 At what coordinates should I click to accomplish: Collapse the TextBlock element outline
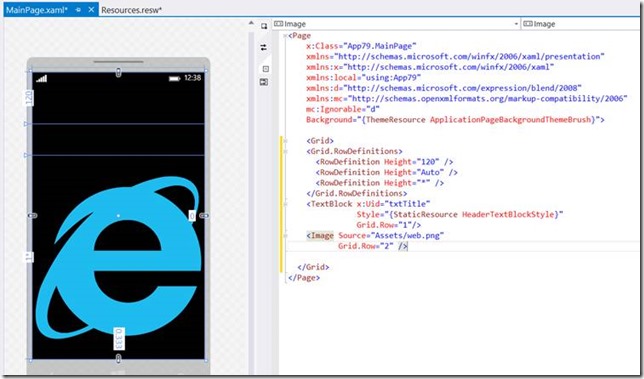pos(285,204)
